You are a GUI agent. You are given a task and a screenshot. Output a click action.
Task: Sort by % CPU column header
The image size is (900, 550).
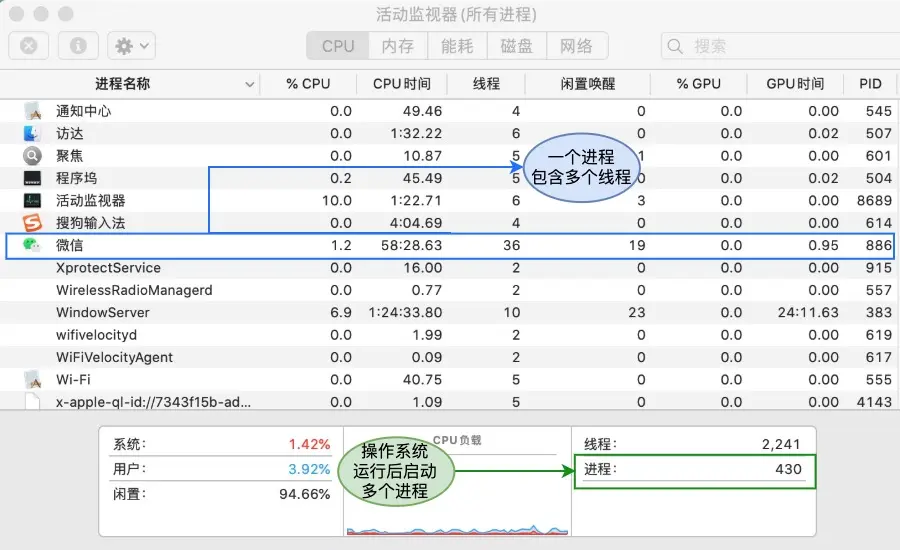point(308,84)
